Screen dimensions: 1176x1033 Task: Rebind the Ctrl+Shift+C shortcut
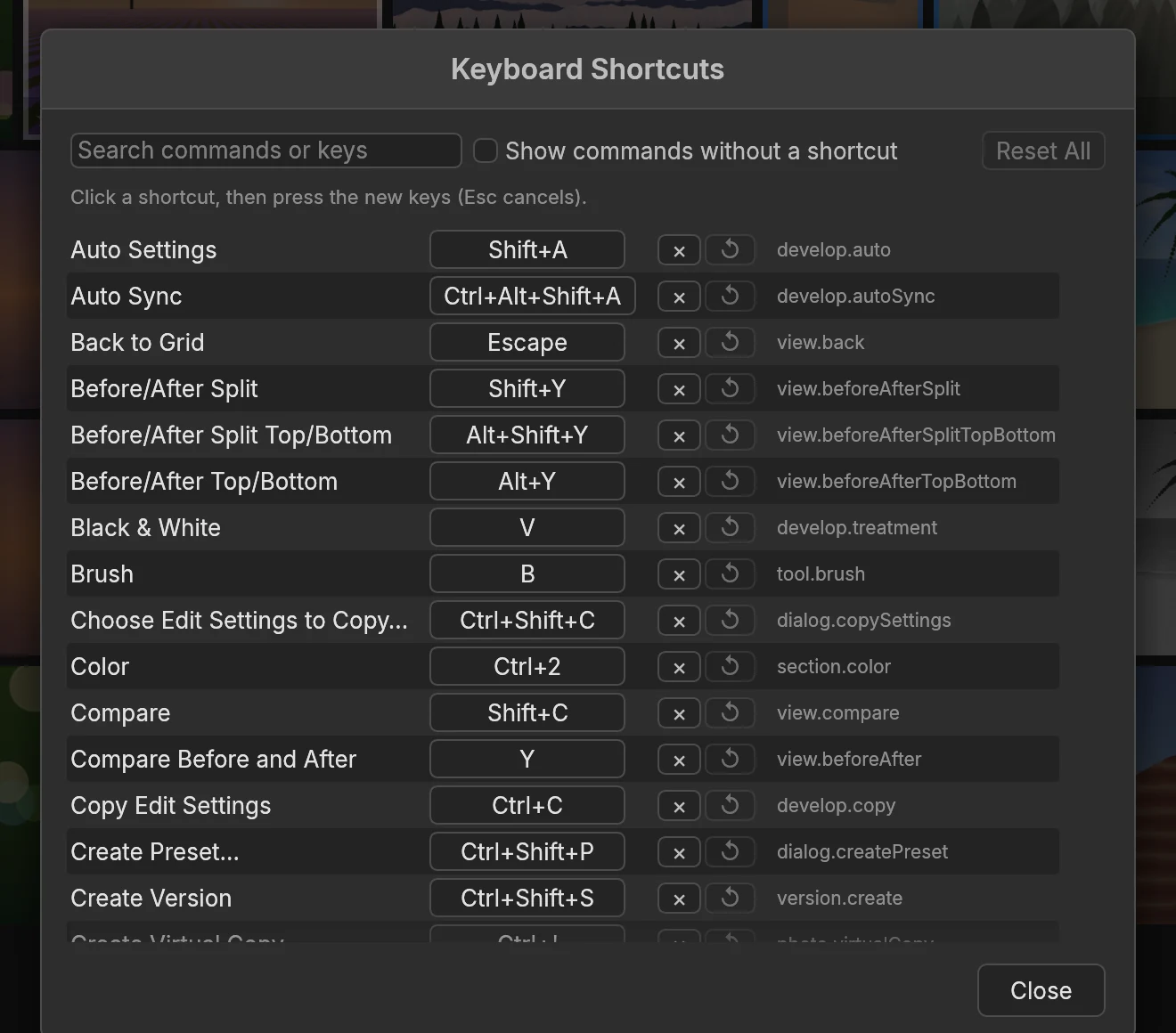[527, 621]
